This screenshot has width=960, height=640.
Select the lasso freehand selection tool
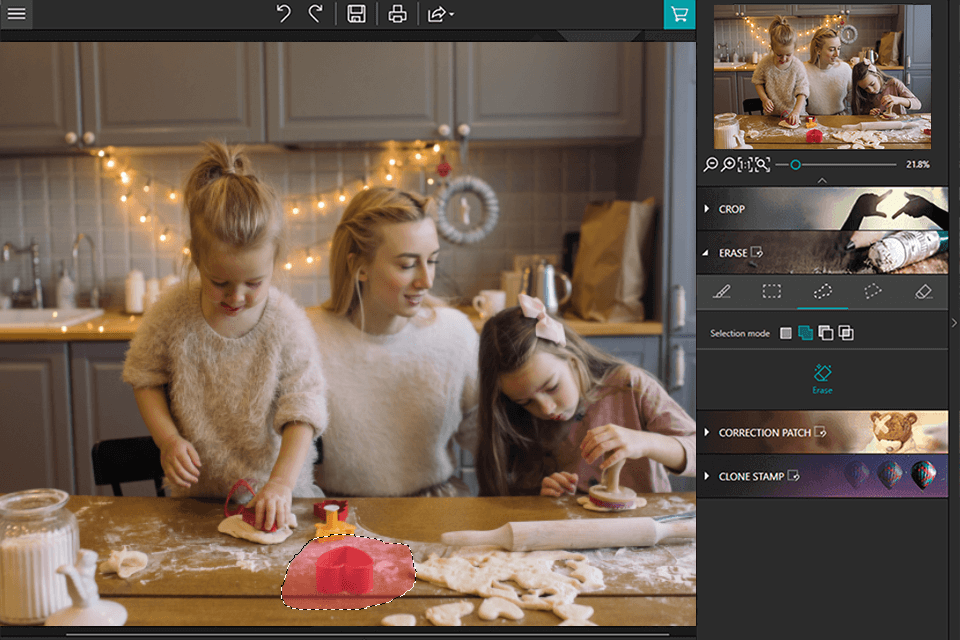(x=822, y=292)
